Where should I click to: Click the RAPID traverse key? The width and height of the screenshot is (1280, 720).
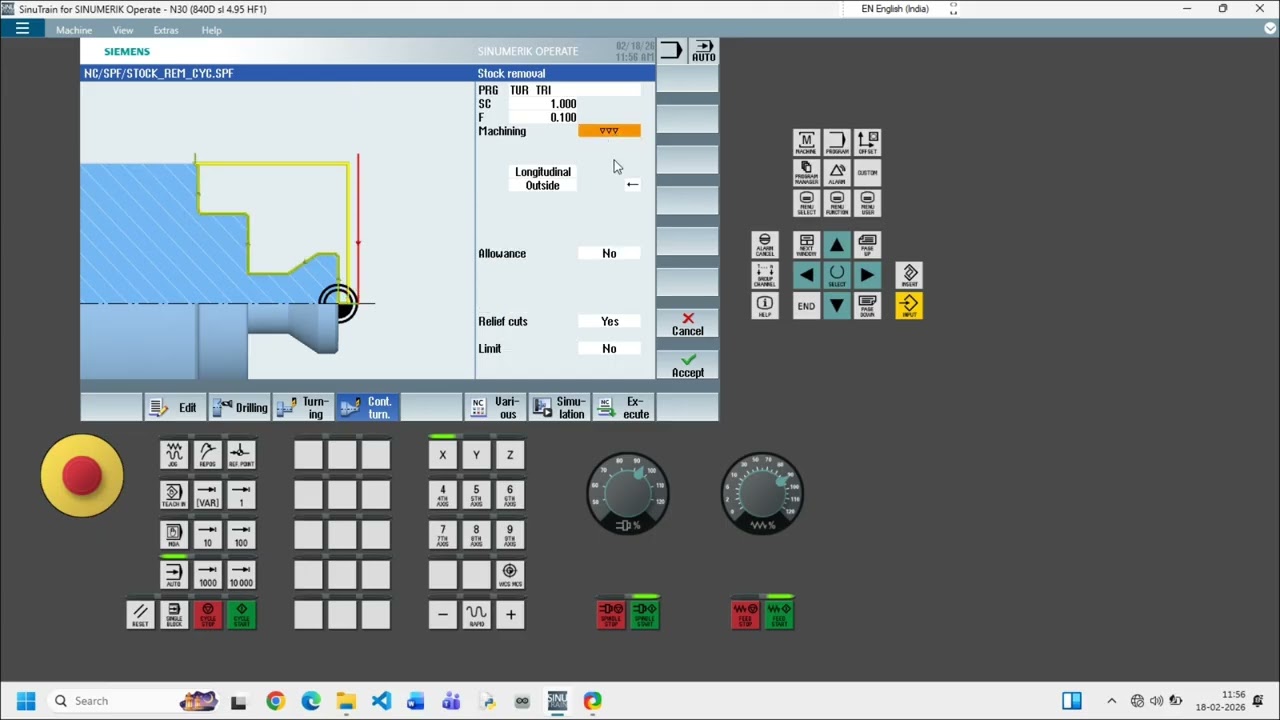tap(476, 614)
